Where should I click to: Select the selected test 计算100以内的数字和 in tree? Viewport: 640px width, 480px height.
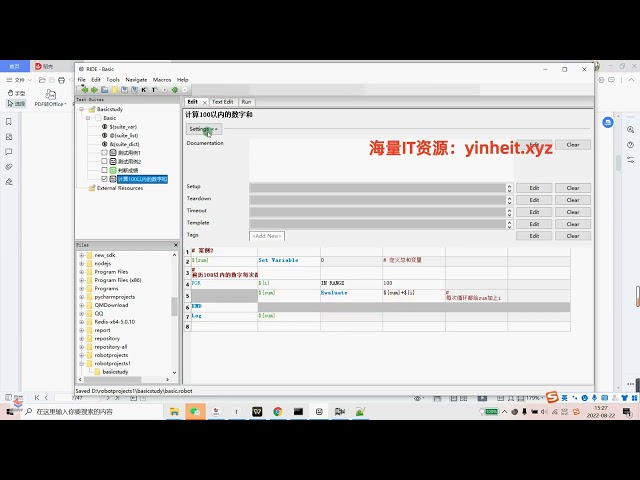click(x=142, y=179)
